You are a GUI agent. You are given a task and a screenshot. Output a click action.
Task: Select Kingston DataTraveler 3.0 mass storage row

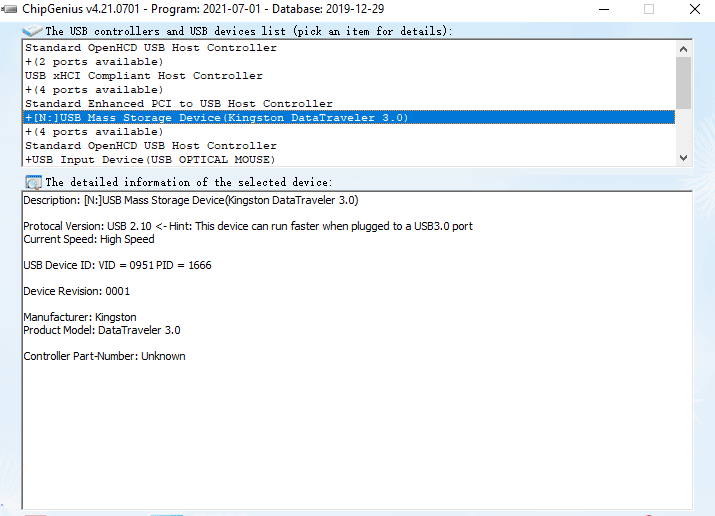tap(349, 118)
